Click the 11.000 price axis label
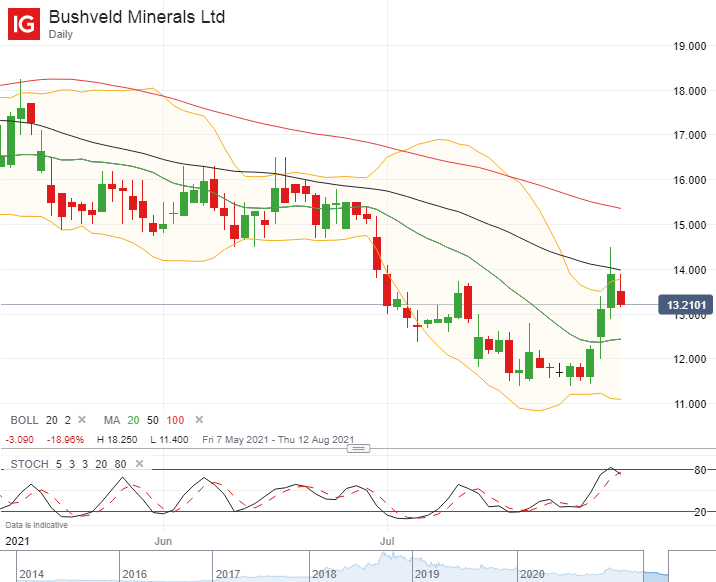Viewport: 716px width, 582px height. (690, 404)
